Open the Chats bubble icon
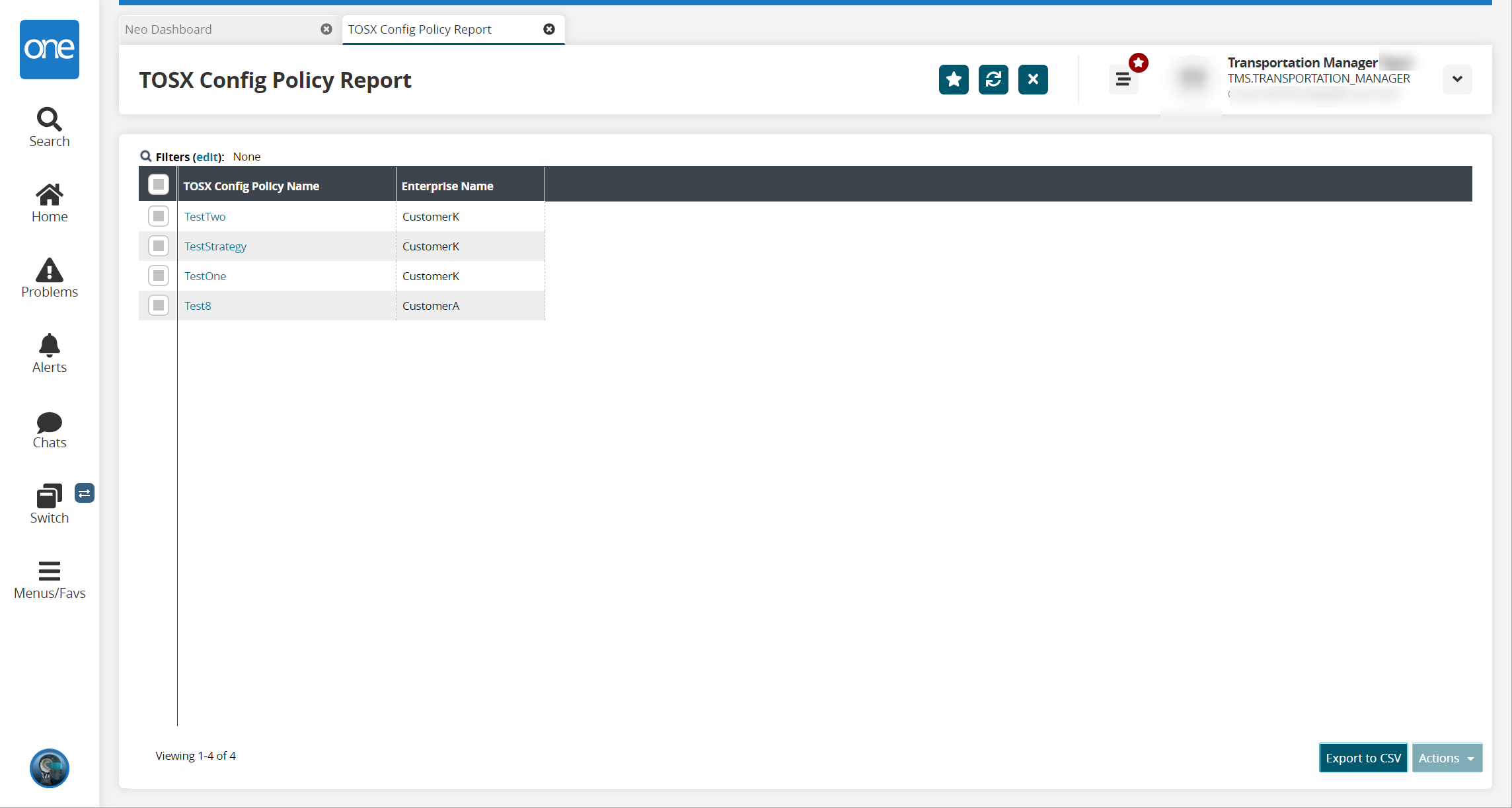Image resolution: width=1512 pixels, height=808 pixels. (49, 429)
